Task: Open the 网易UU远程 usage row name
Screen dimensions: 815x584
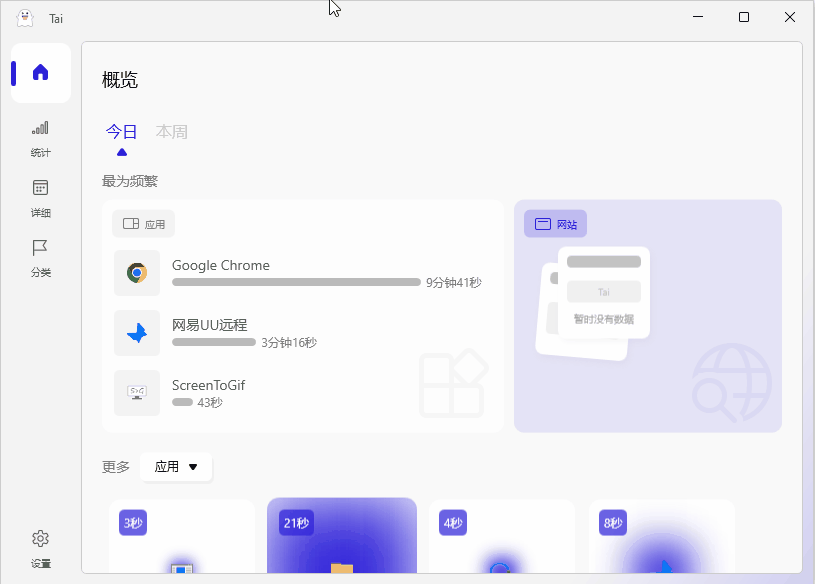Action: point(209,325)
